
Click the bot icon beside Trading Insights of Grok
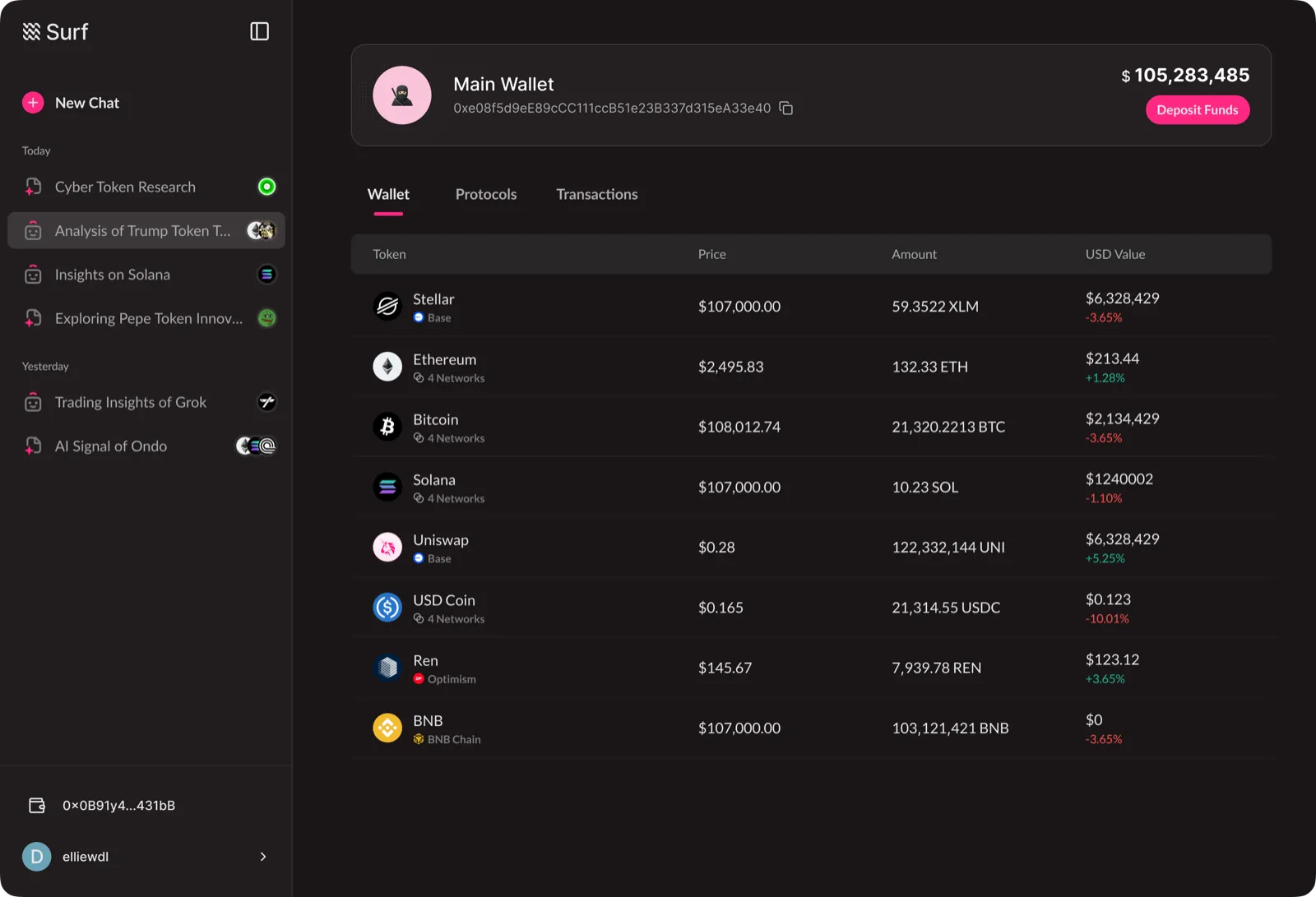33,402
